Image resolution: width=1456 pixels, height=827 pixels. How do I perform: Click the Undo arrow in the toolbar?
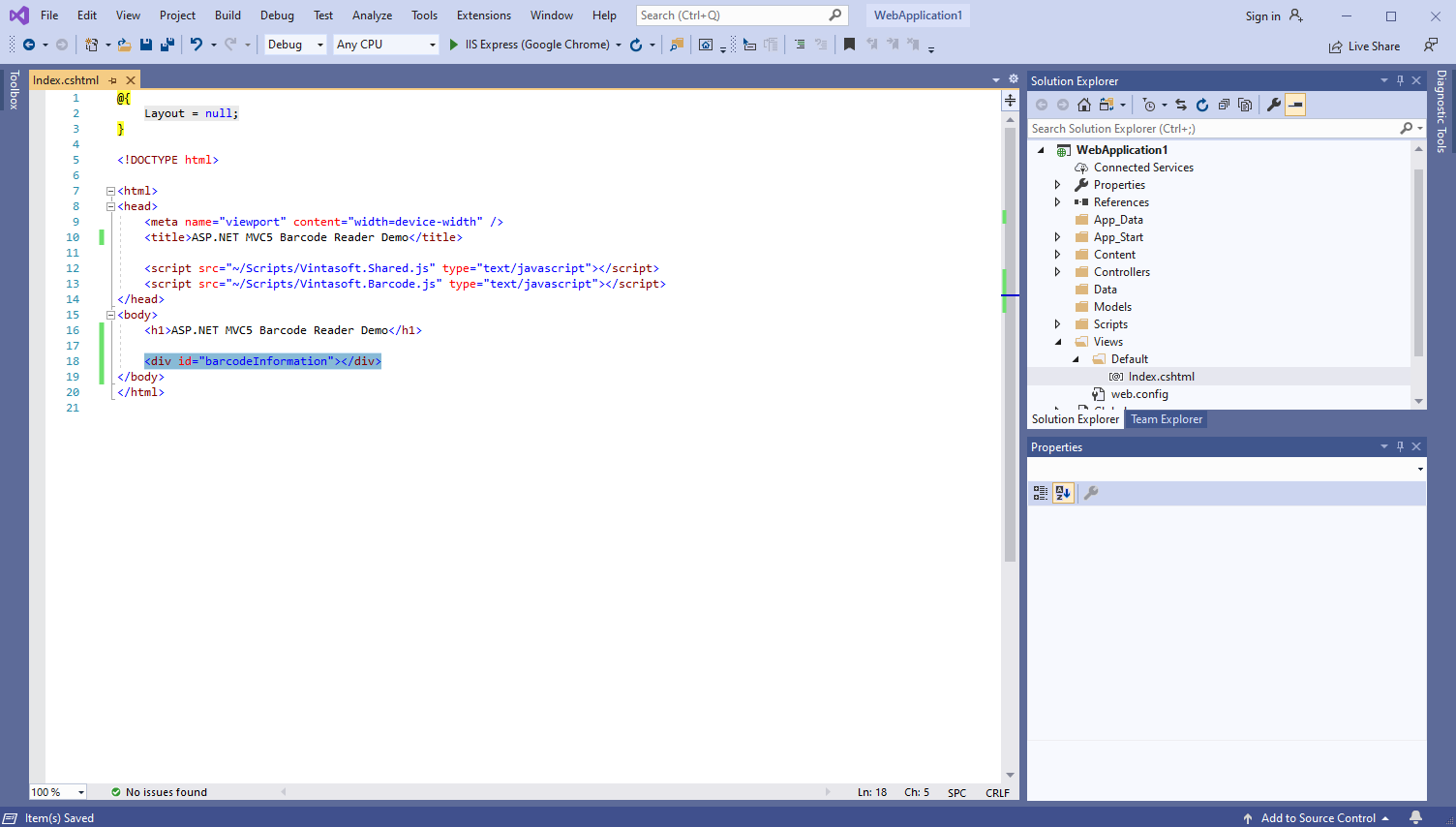tap(197, 45)
